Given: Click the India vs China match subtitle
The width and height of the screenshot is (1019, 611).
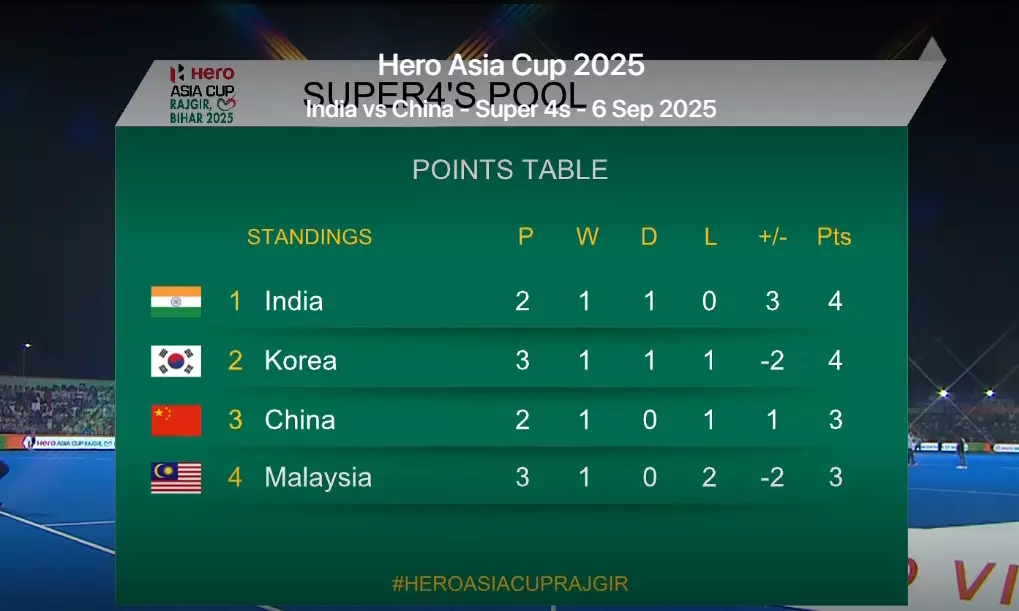Looking at the screenshot, I should point(511,110).
